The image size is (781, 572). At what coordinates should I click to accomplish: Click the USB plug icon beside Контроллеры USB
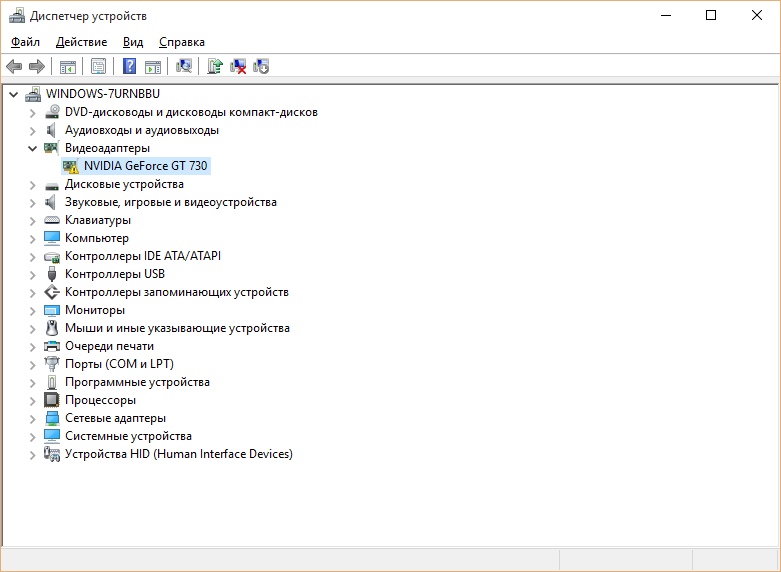[52, 274]
